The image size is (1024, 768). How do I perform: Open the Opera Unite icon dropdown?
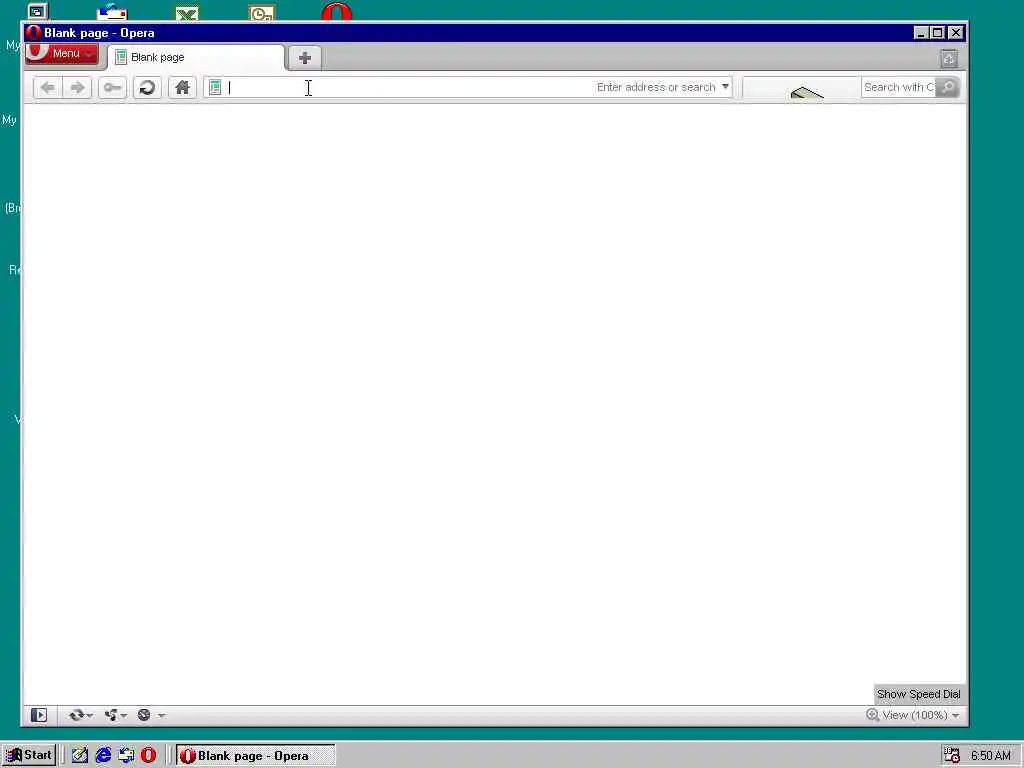115,715
